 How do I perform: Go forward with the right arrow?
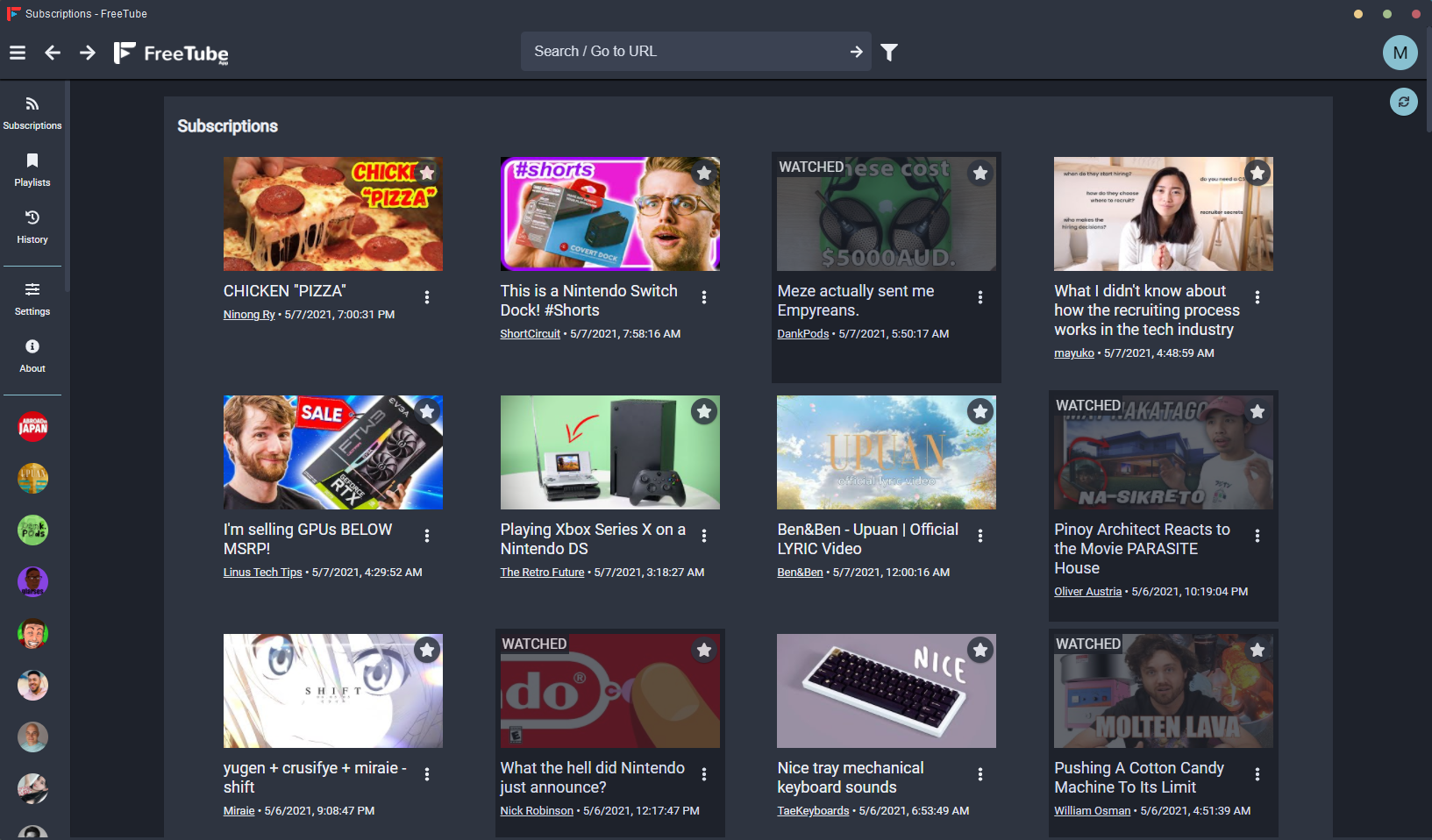[88, 53]
